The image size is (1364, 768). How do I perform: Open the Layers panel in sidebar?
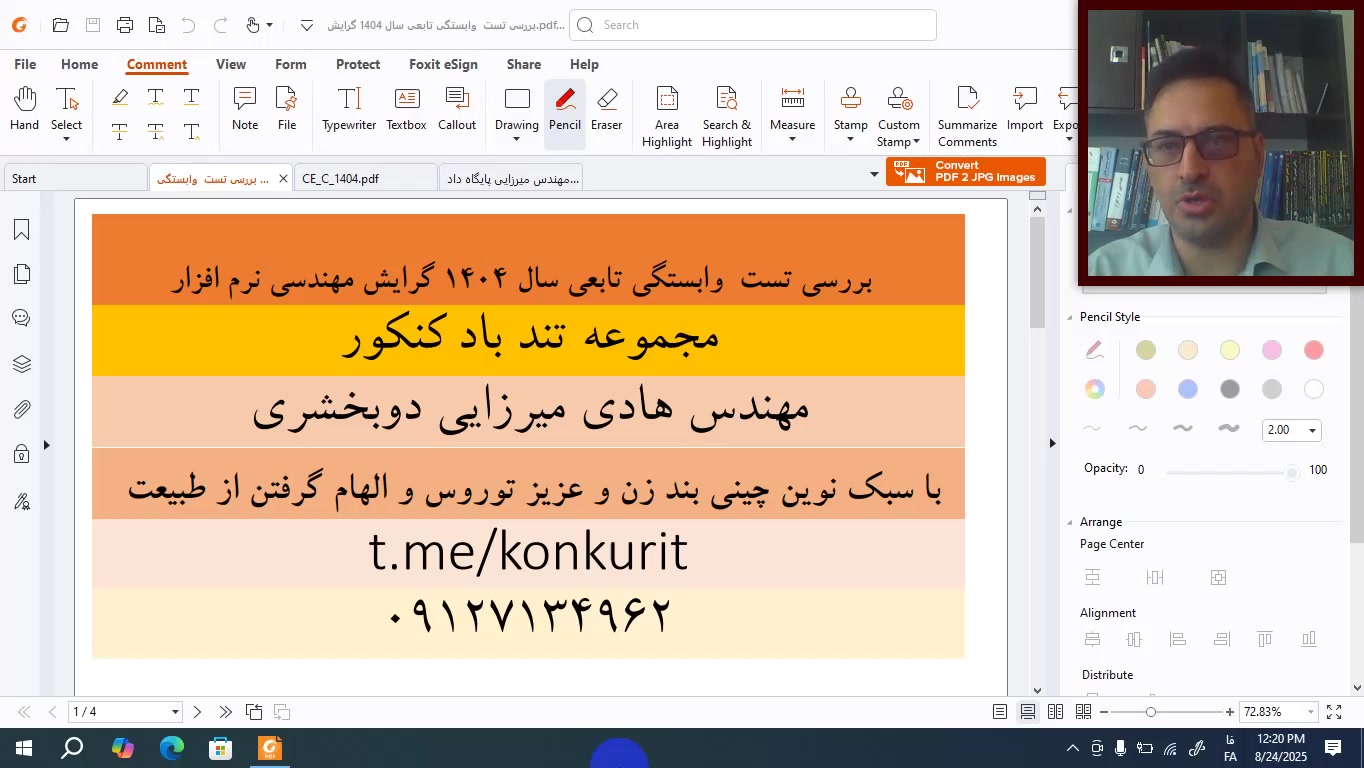[21, 364]
